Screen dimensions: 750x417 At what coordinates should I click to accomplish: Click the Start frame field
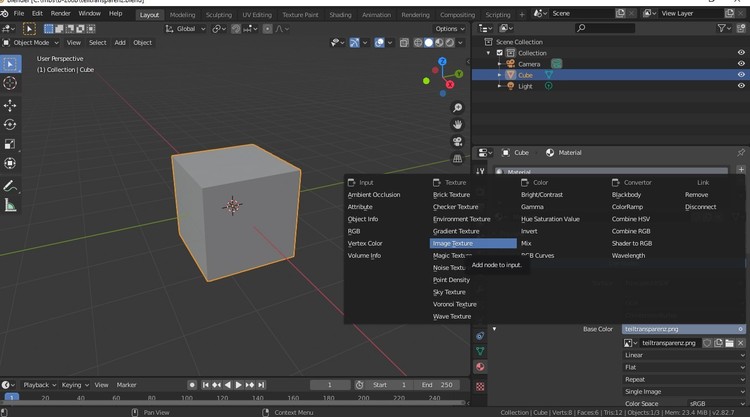coord(389,385)
